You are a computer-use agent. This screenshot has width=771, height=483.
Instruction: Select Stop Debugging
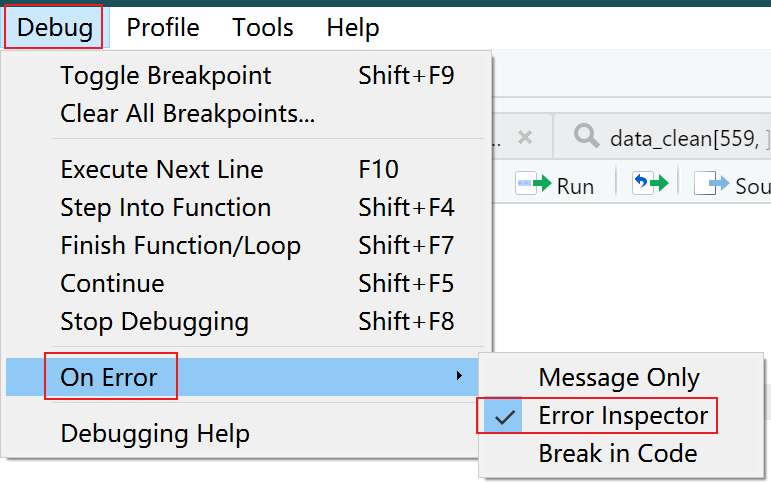(155, 322)
